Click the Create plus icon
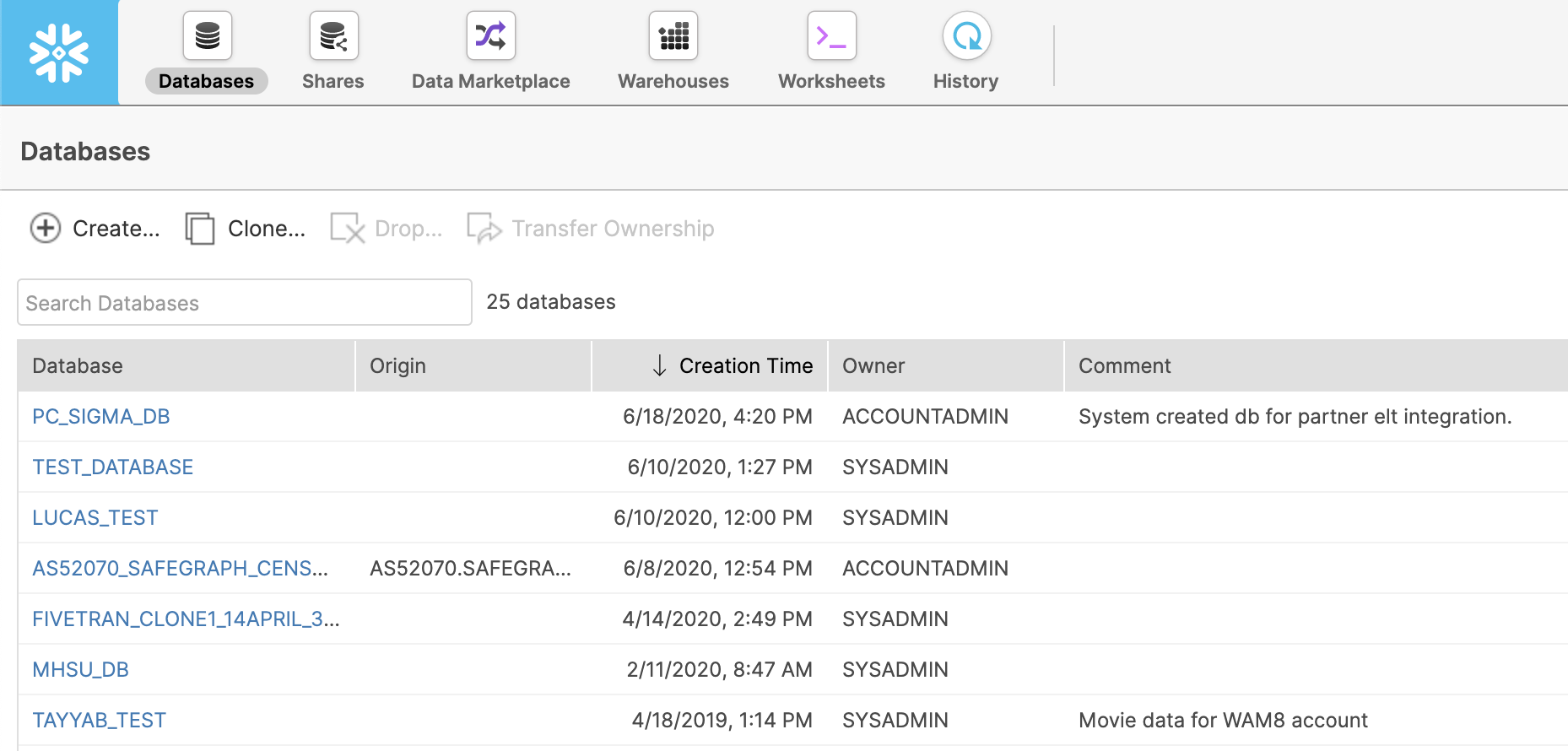1568x751 pixels. pos(46,229)
